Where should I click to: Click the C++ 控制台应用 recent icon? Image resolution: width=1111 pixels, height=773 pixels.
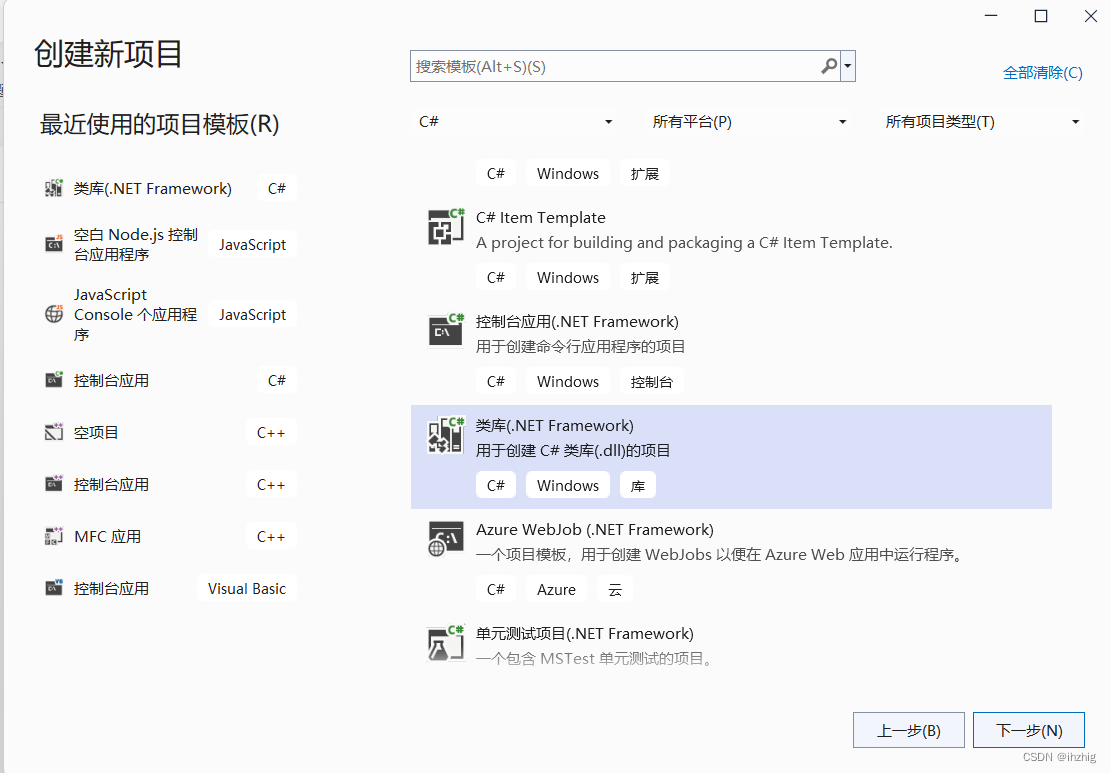(54, 484)
